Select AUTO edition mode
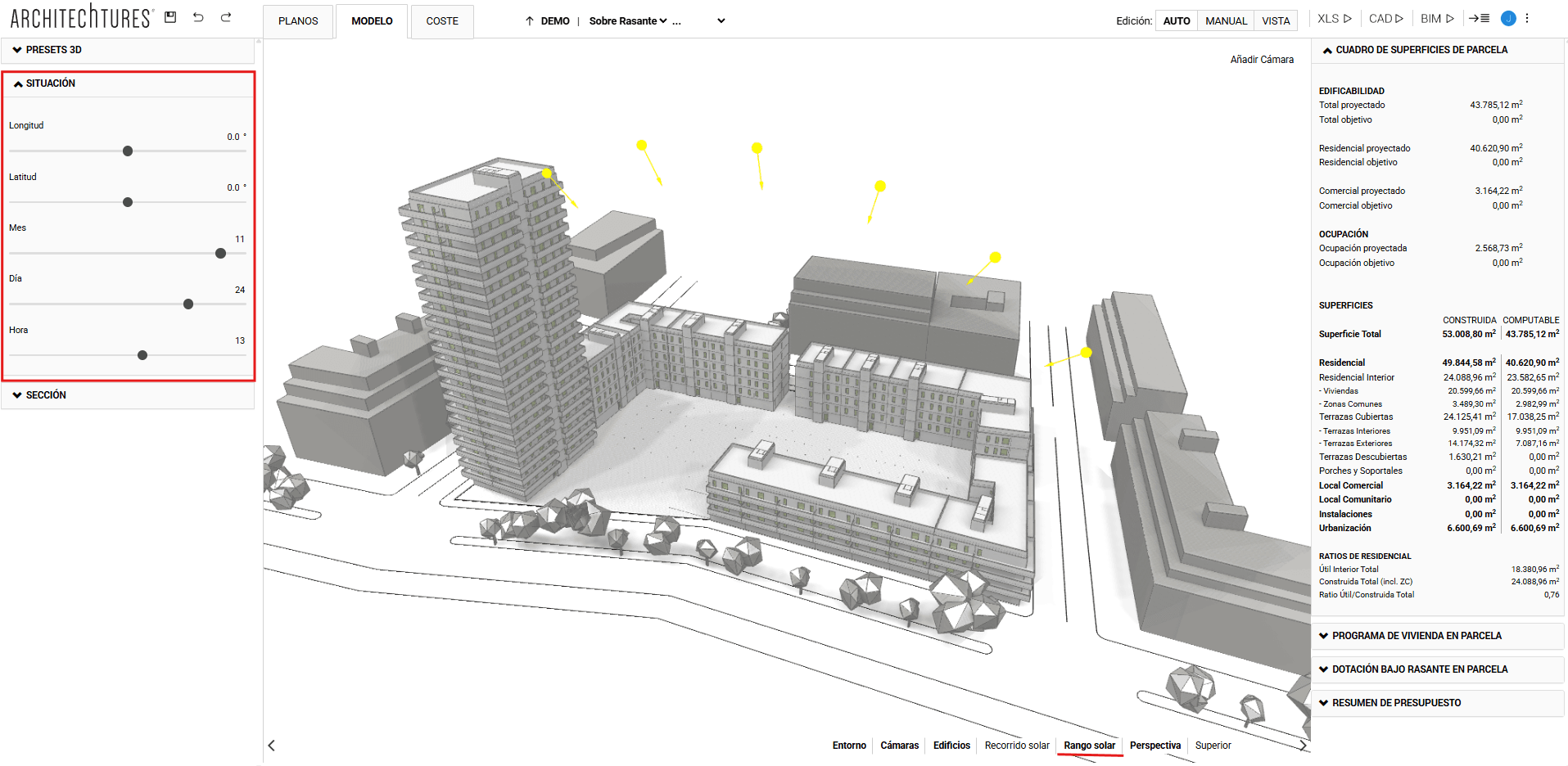 point(1177,20)
